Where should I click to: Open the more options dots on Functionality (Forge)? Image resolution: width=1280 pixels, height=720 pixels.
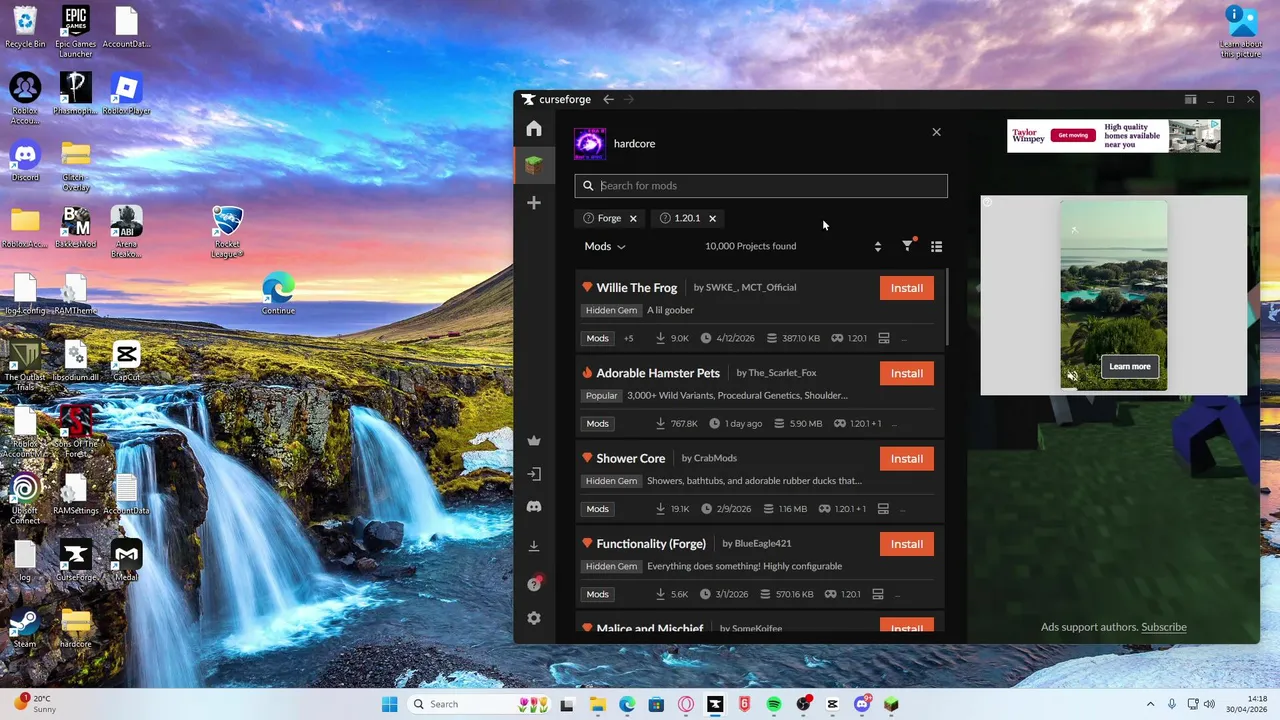898,594
